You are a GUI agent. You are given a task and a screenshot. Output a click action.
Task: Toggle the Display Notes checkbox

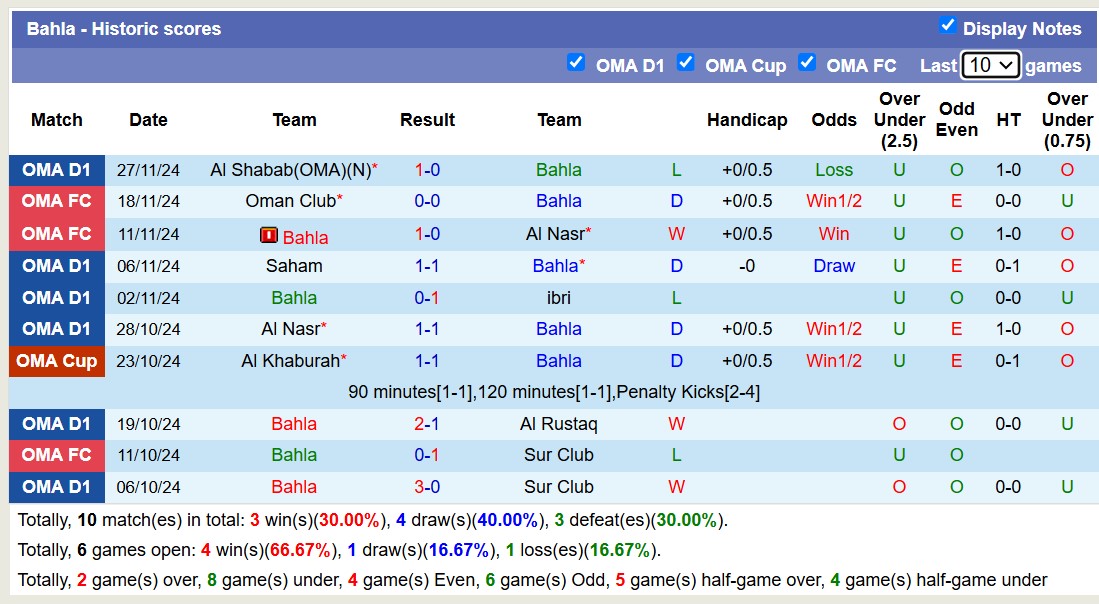click(x=948, y=25)
